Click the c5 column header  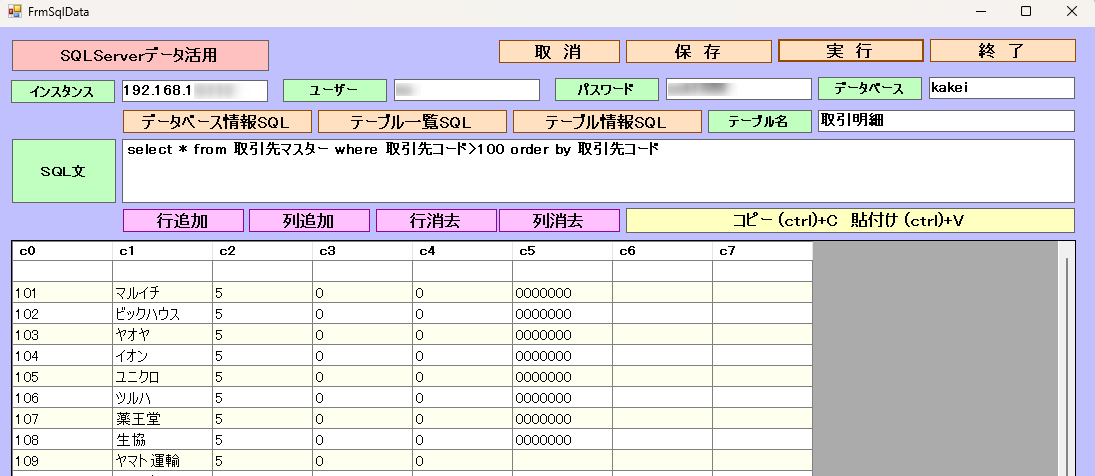click(x=562, y=251)
